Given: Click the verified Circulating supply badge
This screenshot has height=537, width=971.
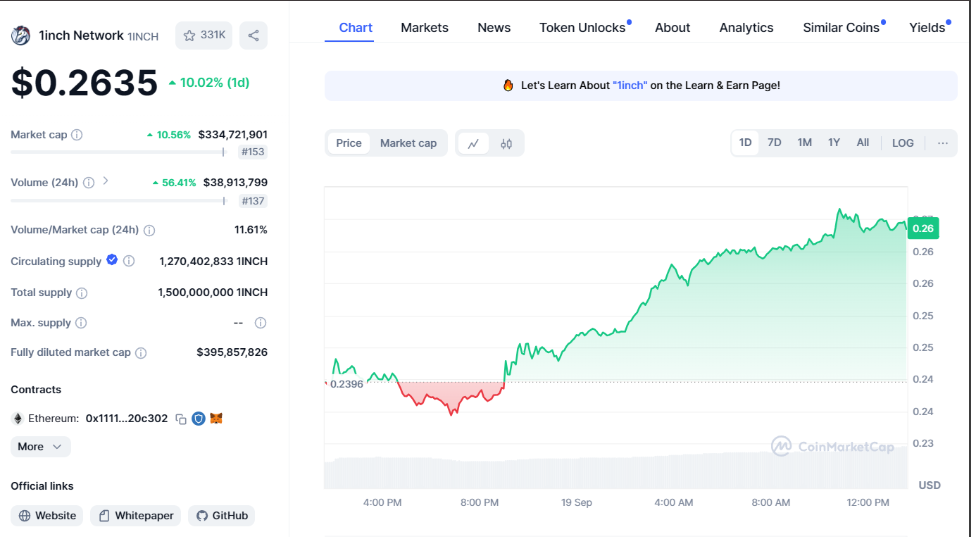Looking at the screenshot, I should point(112,260).
